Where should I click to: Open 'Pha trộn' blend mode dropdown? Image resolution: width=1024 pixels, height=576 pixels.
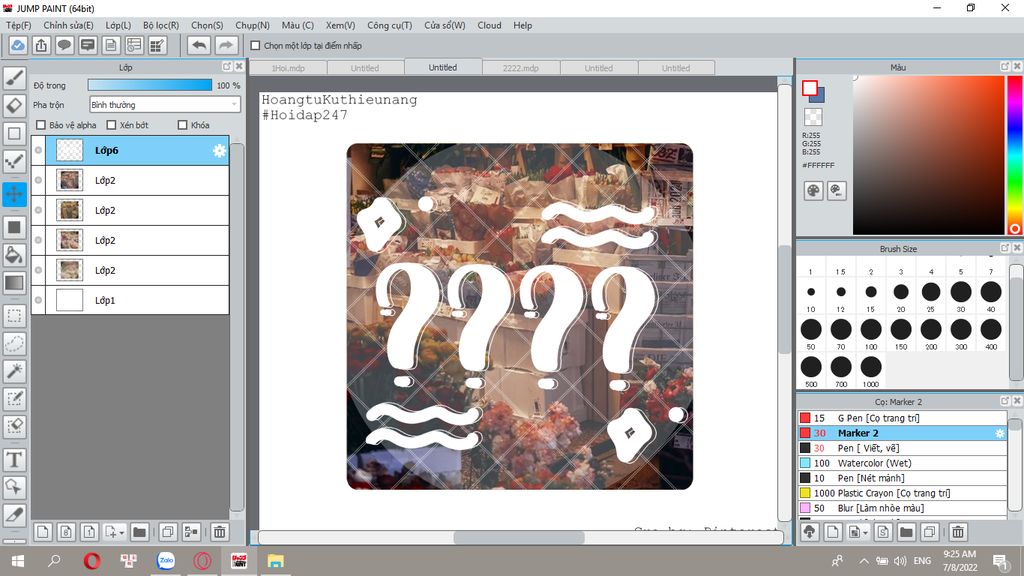tap(165, 104)
